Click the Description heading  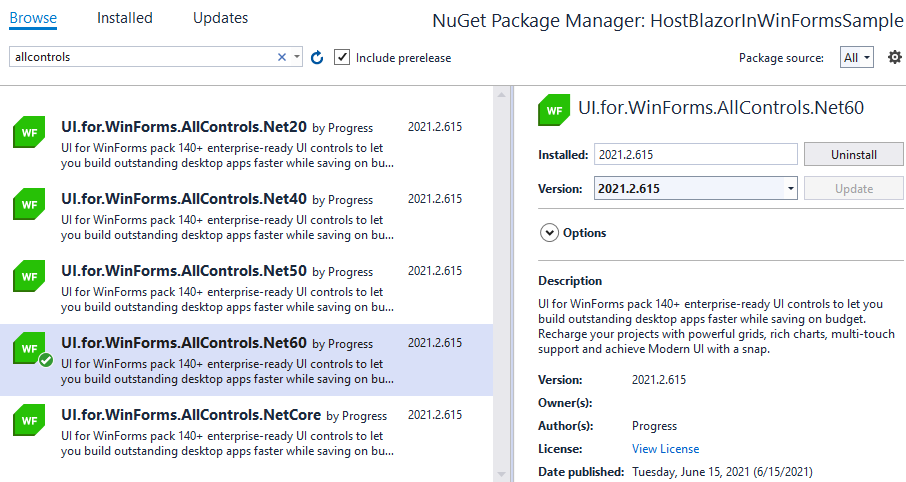tap(570, 281)
